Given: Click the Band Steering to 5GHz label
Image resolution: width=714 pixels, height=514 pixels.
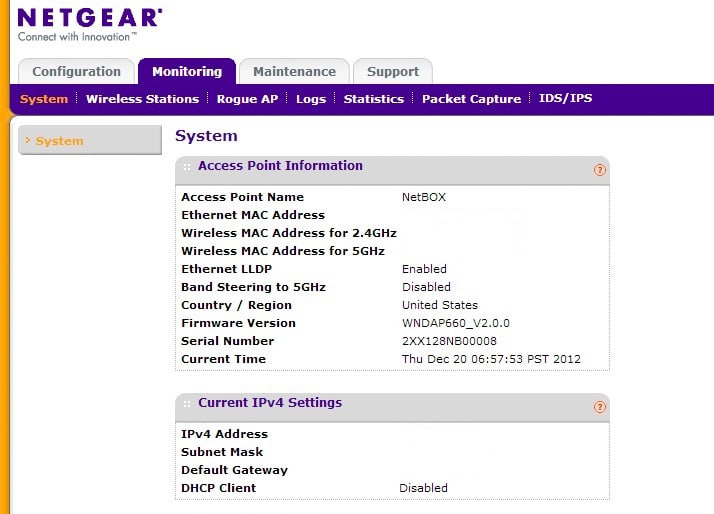Looking at the screenshot, I should pyautogui.click(x=254, y=287).
